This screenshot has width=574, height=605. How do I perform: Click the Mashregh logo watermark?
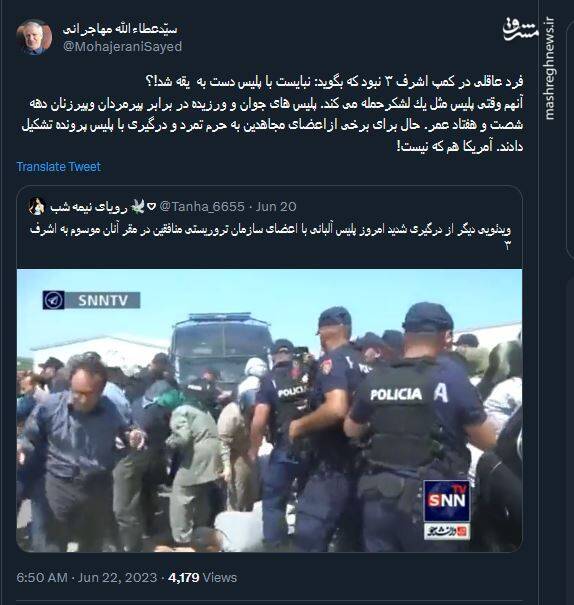click(x=521, y=29)
